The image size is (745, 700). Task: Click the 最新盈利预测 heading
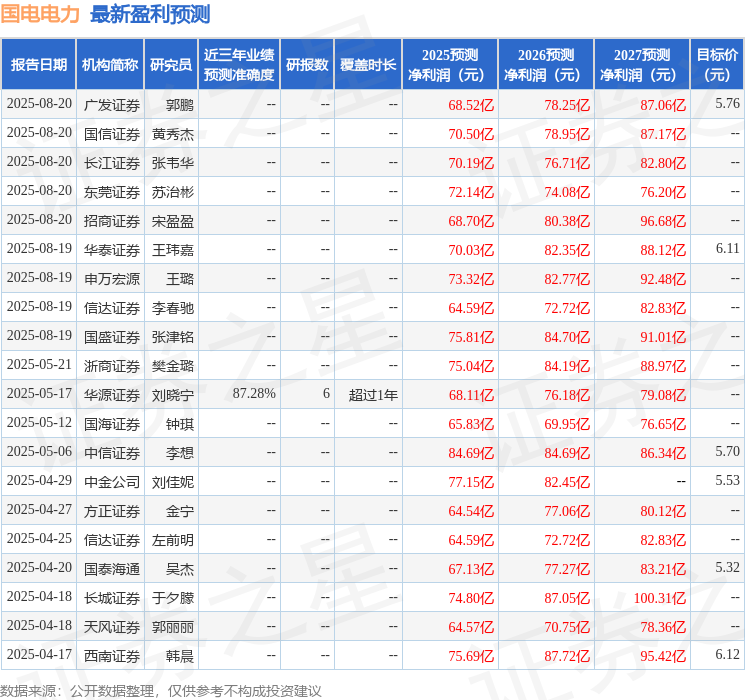pos(150,14)
